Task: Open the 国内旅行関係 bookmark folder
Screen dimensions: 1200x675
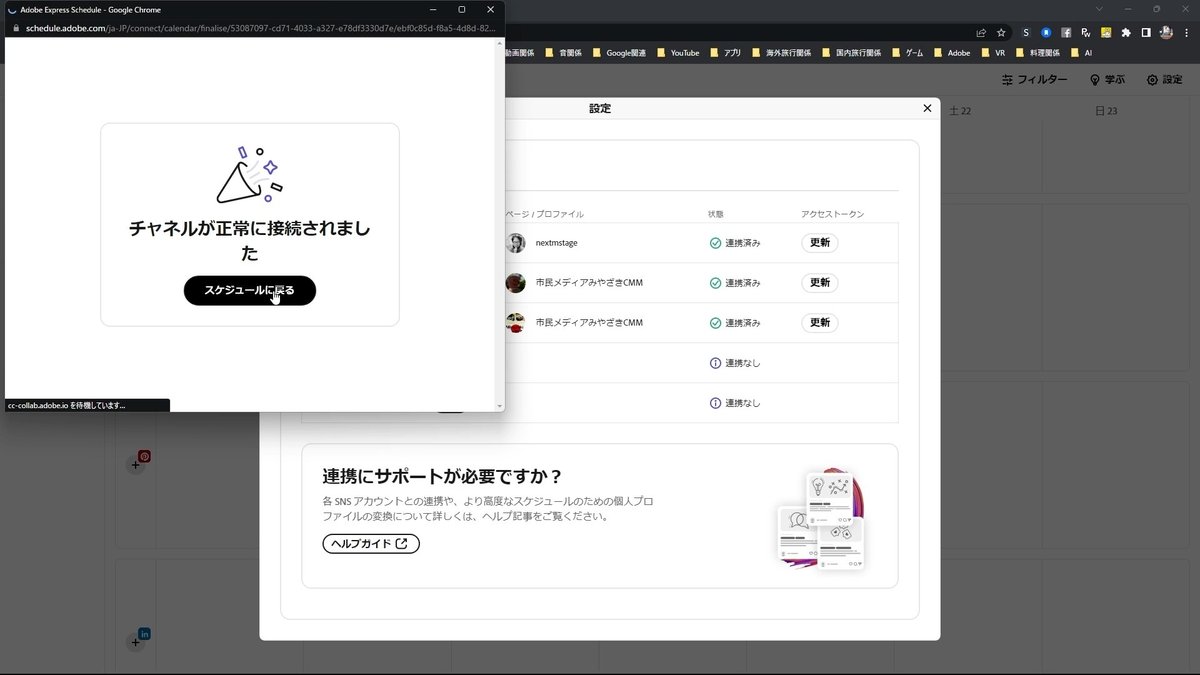Action: [x=851, y=53]
